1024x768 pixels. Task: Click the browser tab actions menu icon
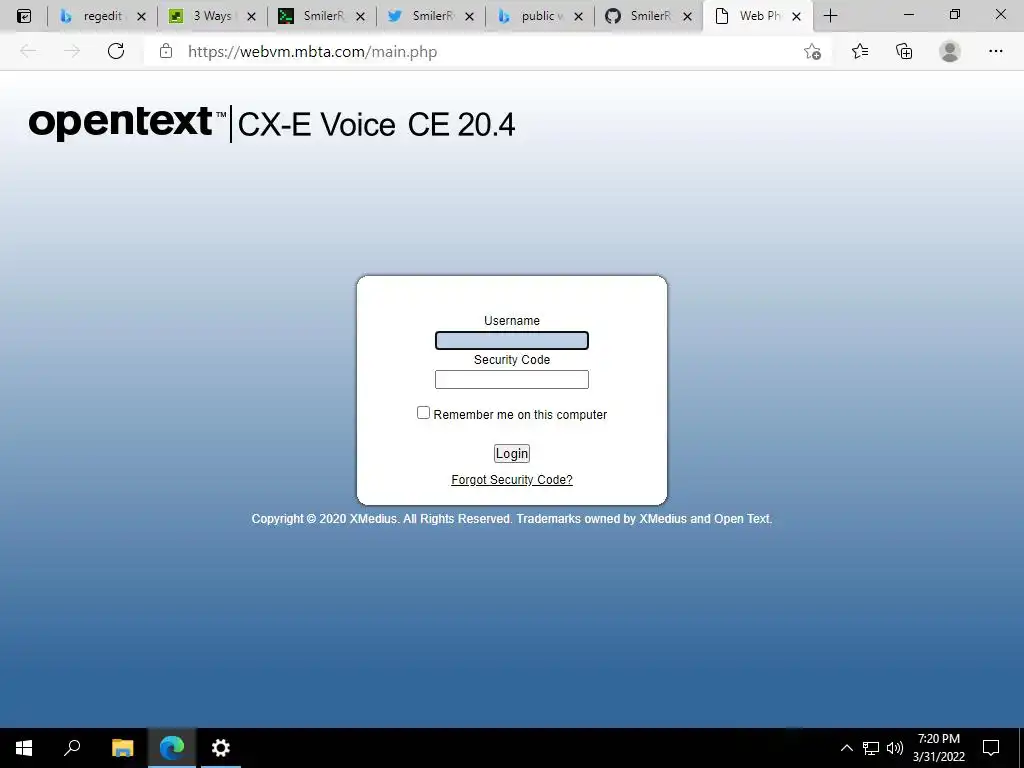click(24, 16)
